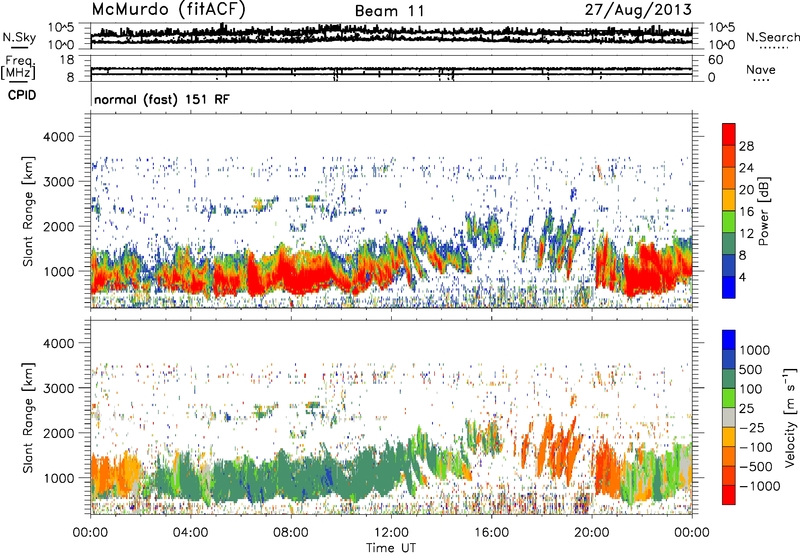Image resolution: width=800 pixels, height=554 pixels.
Task: Click the '18' frequency axis tick label
Action: 66,59
